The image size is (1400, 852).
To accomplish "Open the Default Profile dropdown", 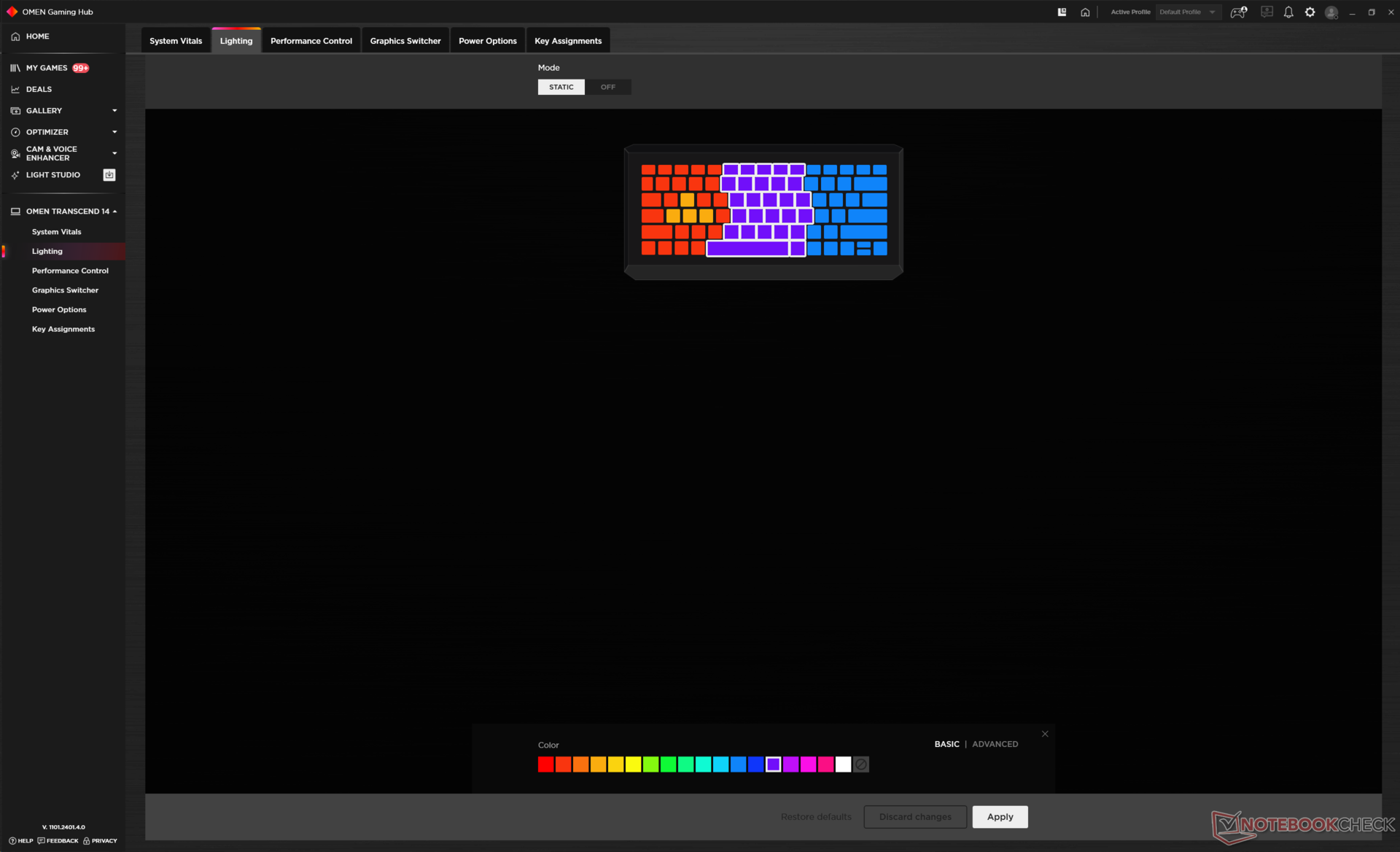I will coord(1189,12).
